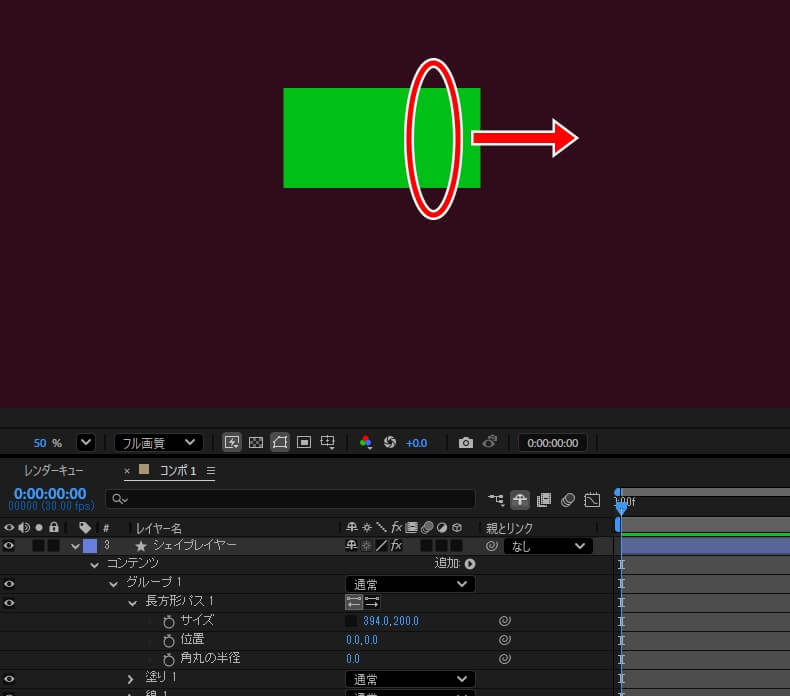
Task: Click the layer label color swatch
Action: [x=90, y=546]
